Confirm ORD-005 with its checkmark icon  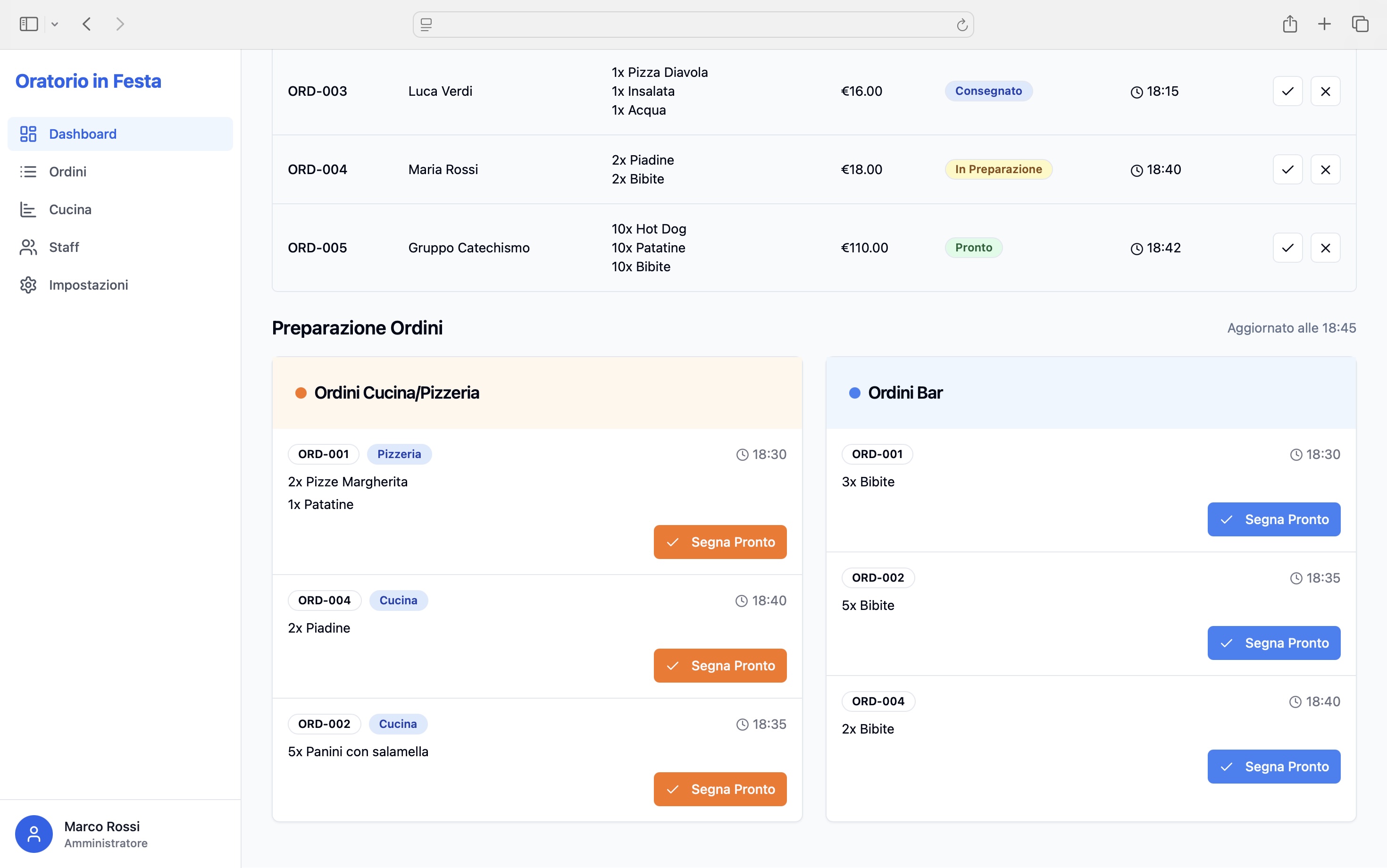pos(1287,248)
